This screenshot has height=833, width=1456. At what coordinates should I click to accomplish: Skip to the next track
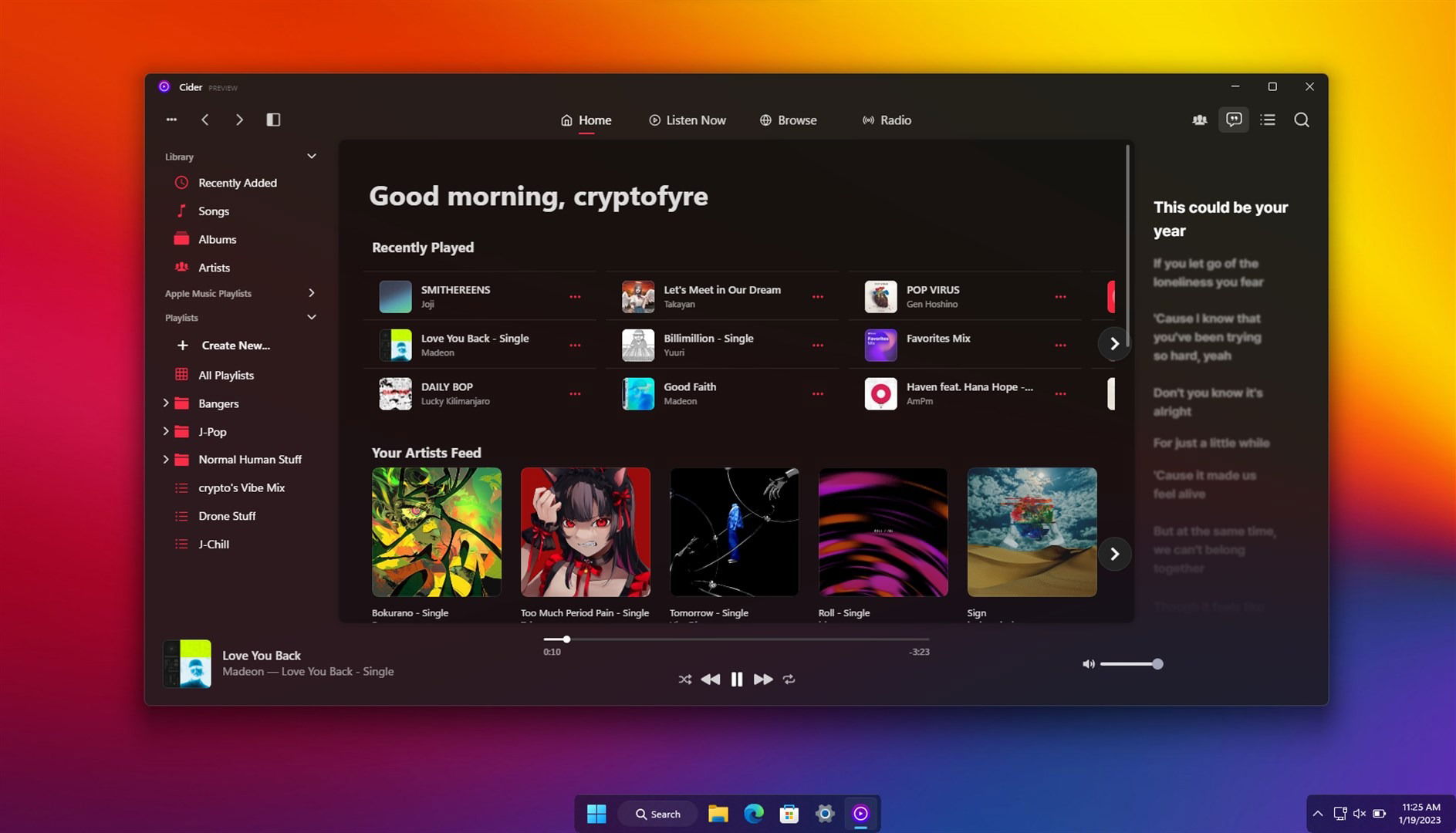click(763, 680)
